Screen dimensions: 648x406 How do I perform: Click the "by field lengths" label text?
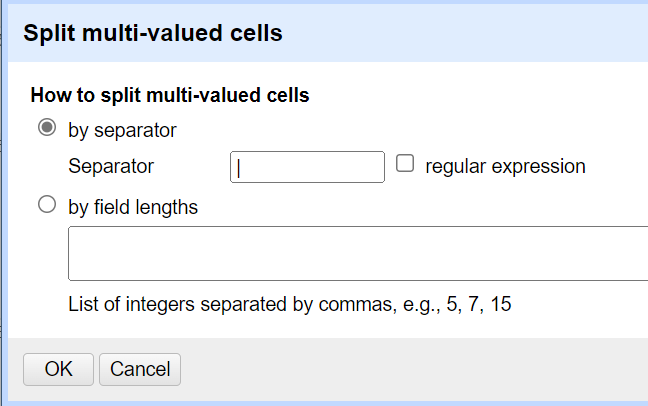tap(133, 207)
